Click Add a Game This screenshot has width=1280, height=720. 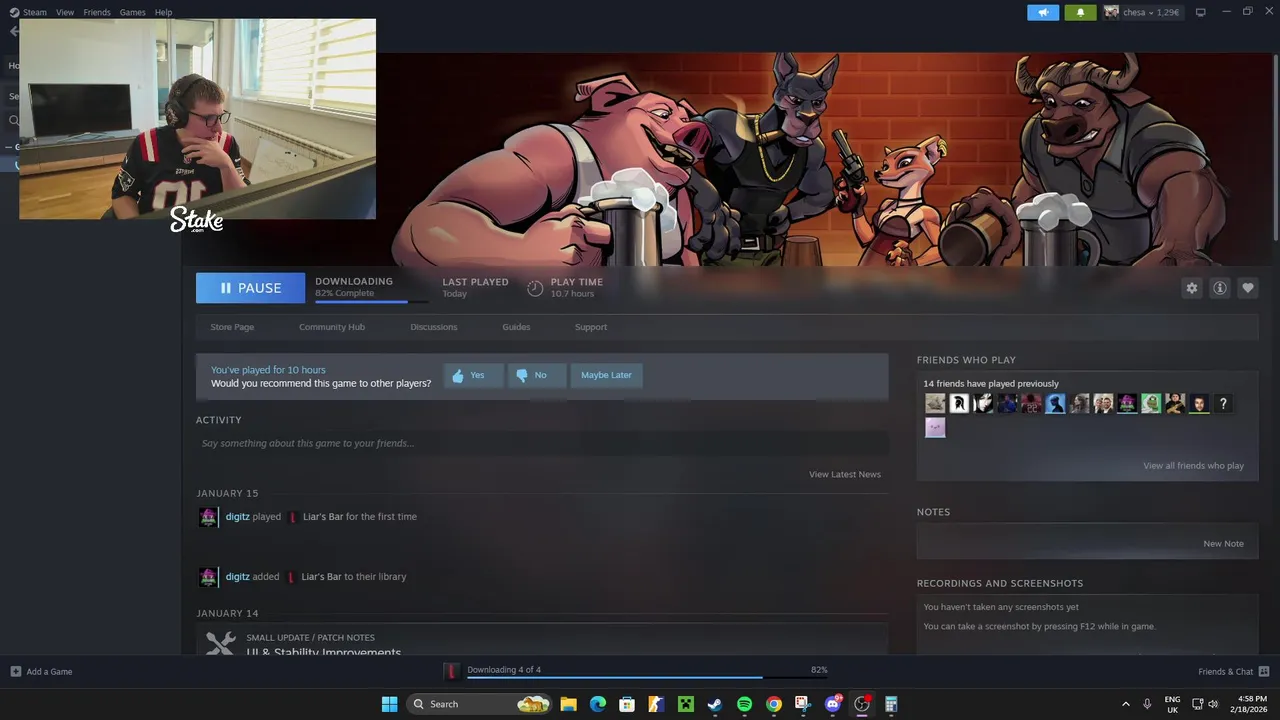[x=41, y=672]
